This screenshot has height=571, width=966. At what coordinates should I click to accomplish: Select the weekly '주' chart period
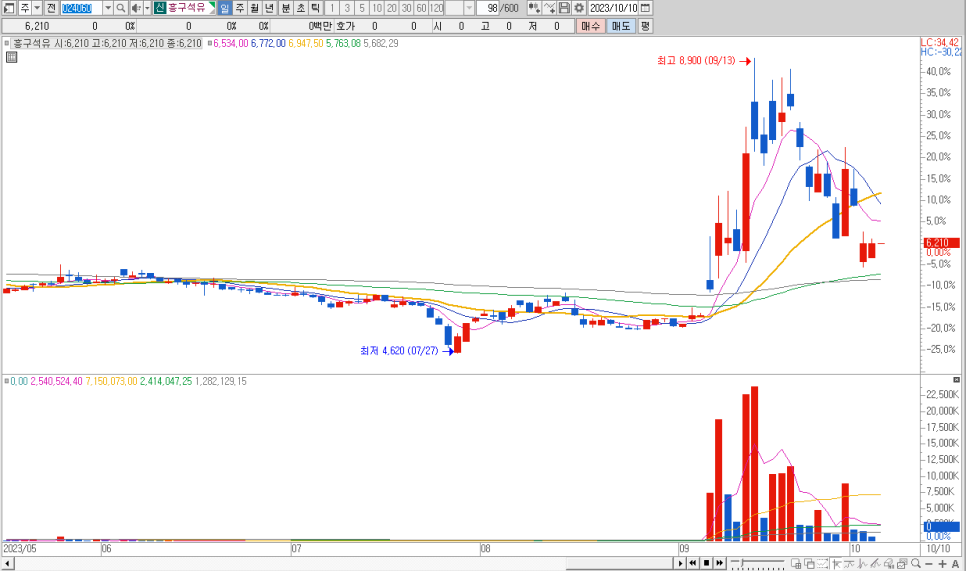240,8
